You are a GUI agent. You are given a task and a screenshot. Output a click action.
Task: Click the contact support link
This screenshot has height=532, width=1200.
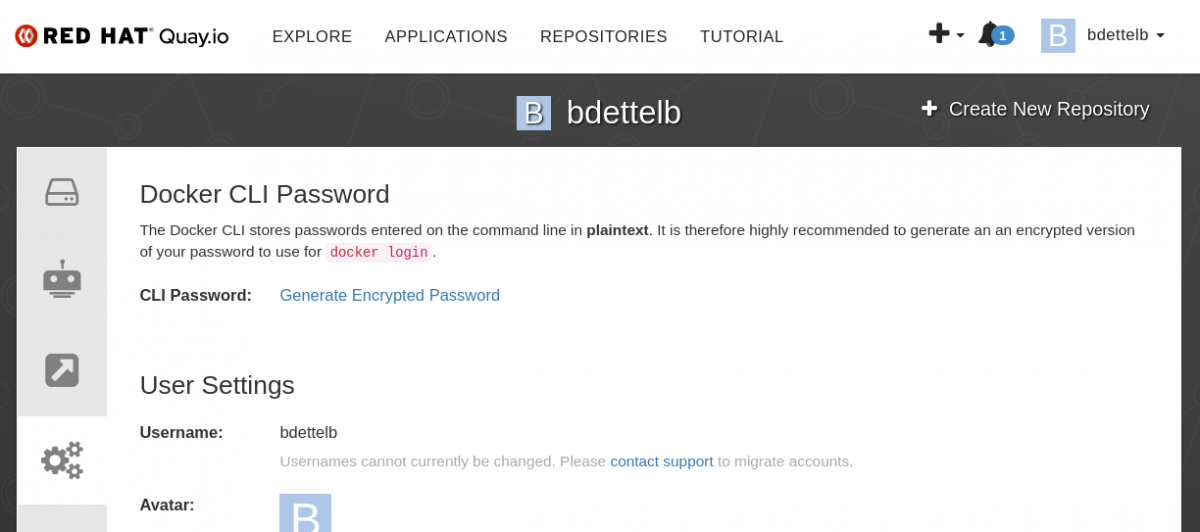(x=661, y=461)
